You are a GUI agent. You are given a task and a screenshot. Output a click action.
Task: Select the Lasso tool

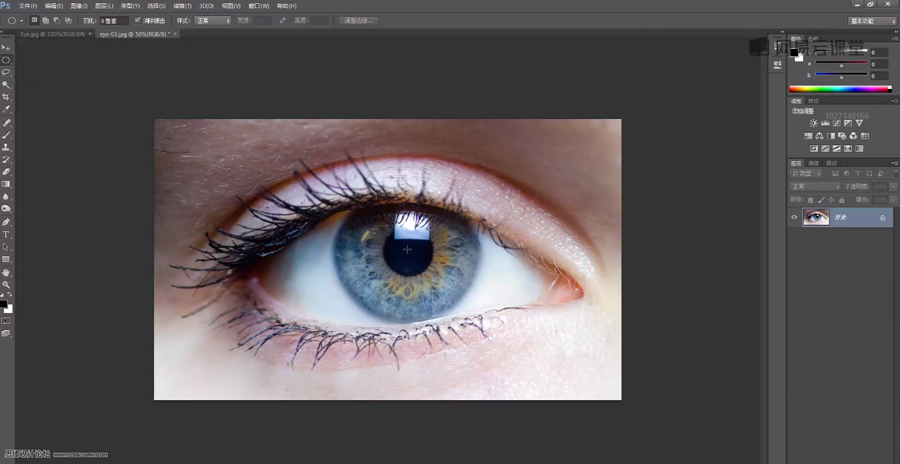(6, 72)
